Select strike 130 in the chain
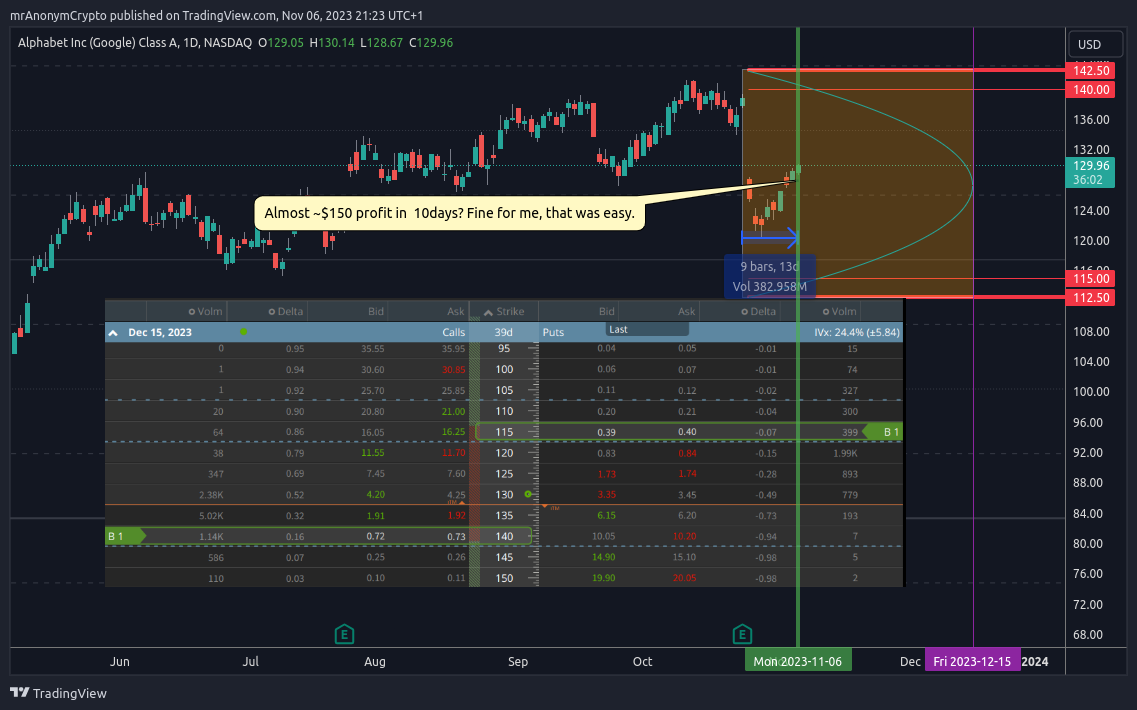 (x=504, y=495)
